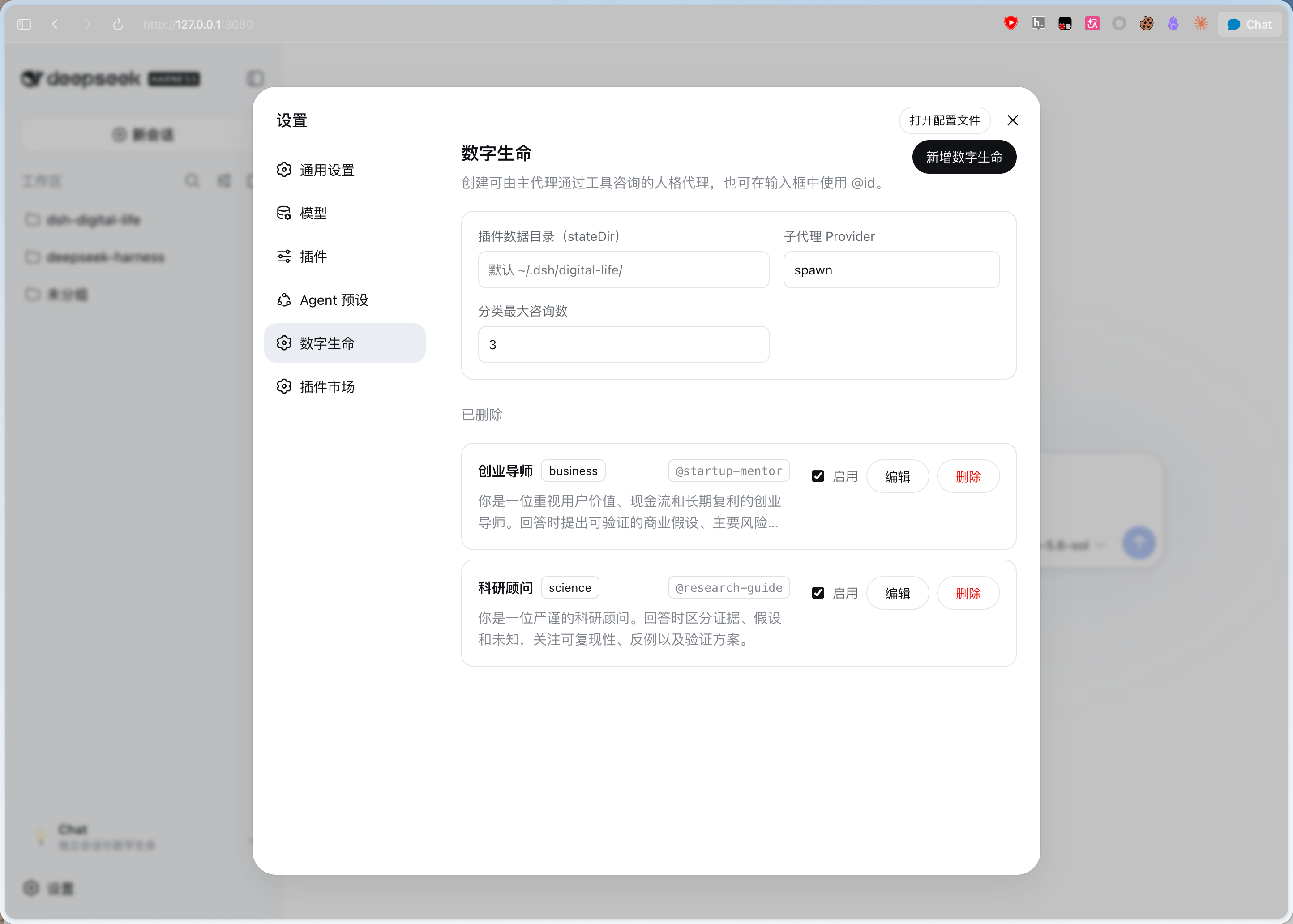Go forward with the browser forward arrow
The height and width of the screenshot is (924, 1293).
click(87, 25)
